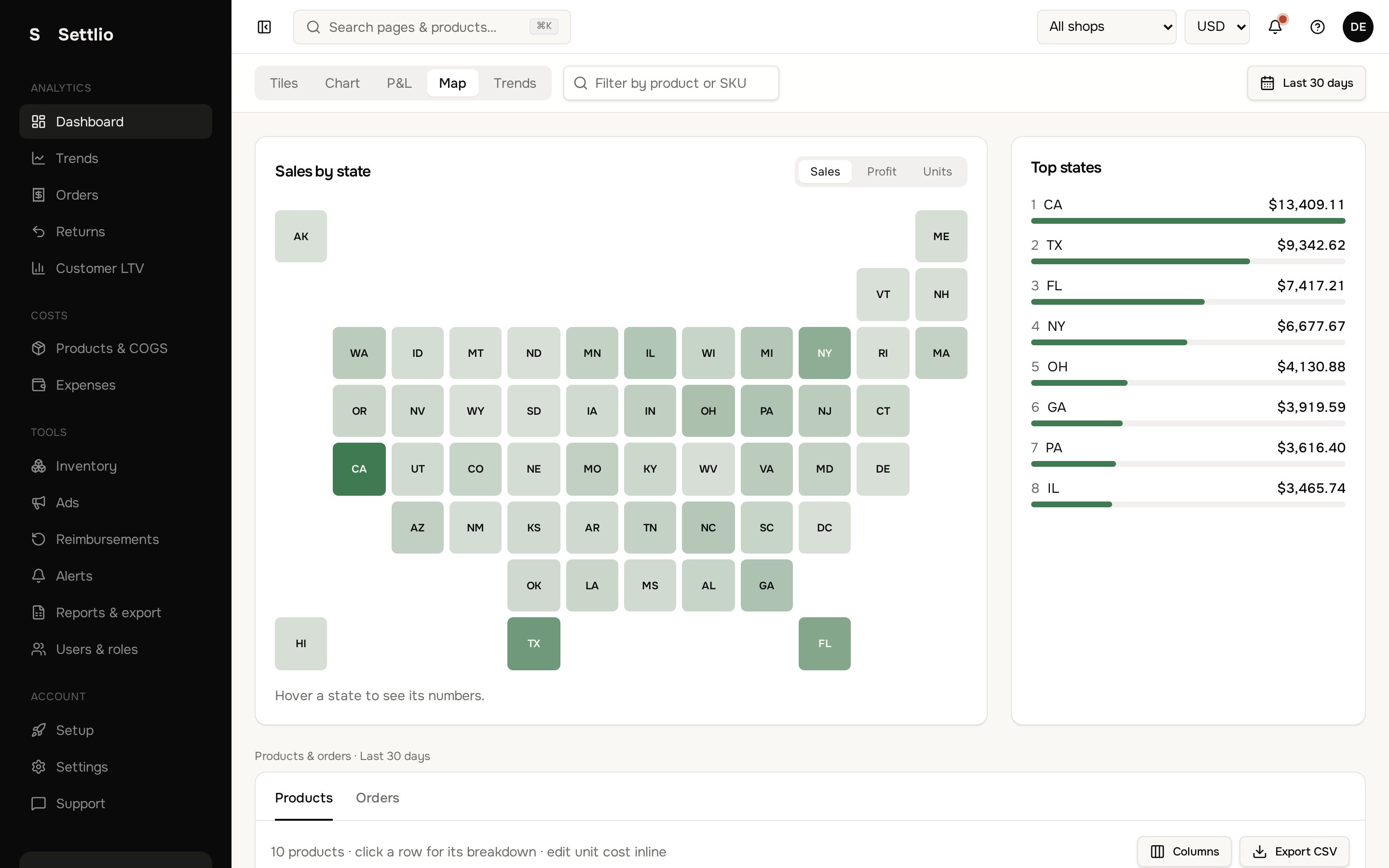Viewport: 1389px width, 868px height.
Task: Click the OH state tile on the map
Action: pos(708,411)
